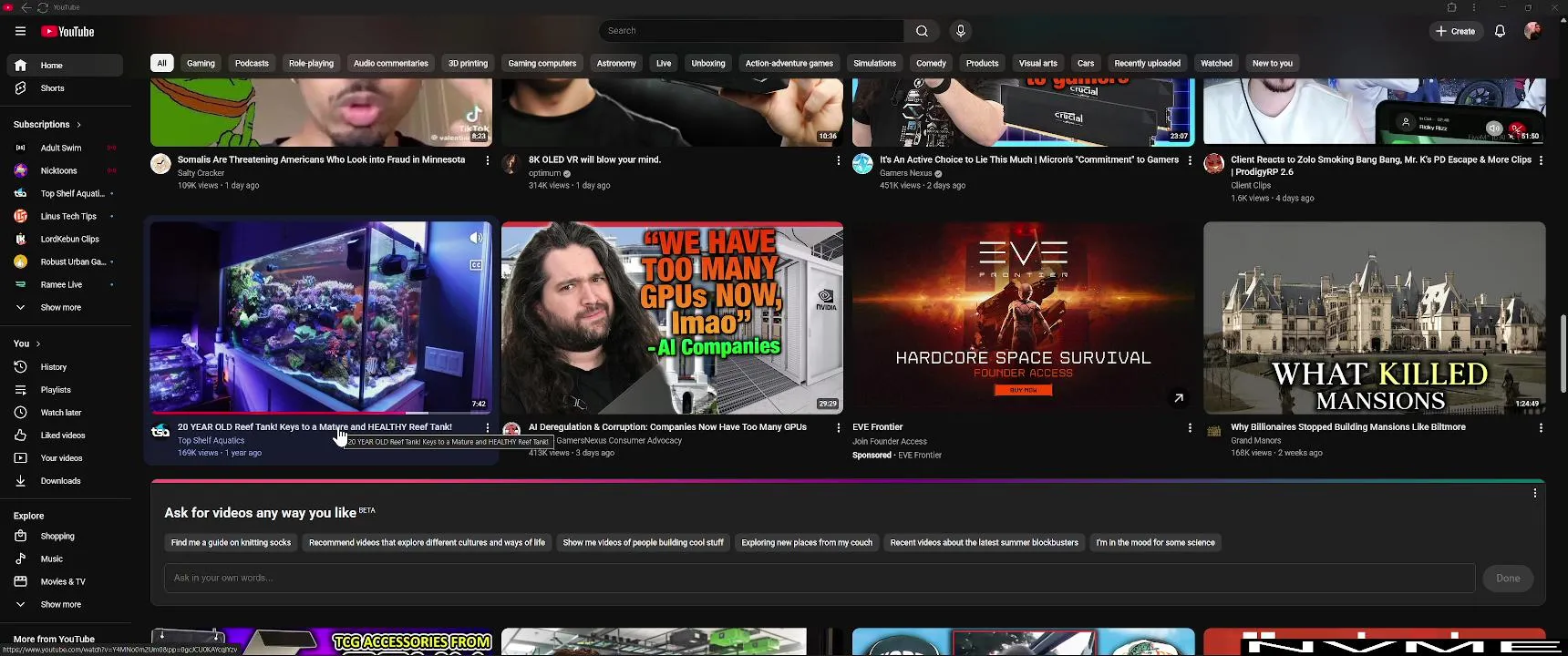1568x656 pixels.
Task: Click the Create button
Action: tap(1456, 31)
